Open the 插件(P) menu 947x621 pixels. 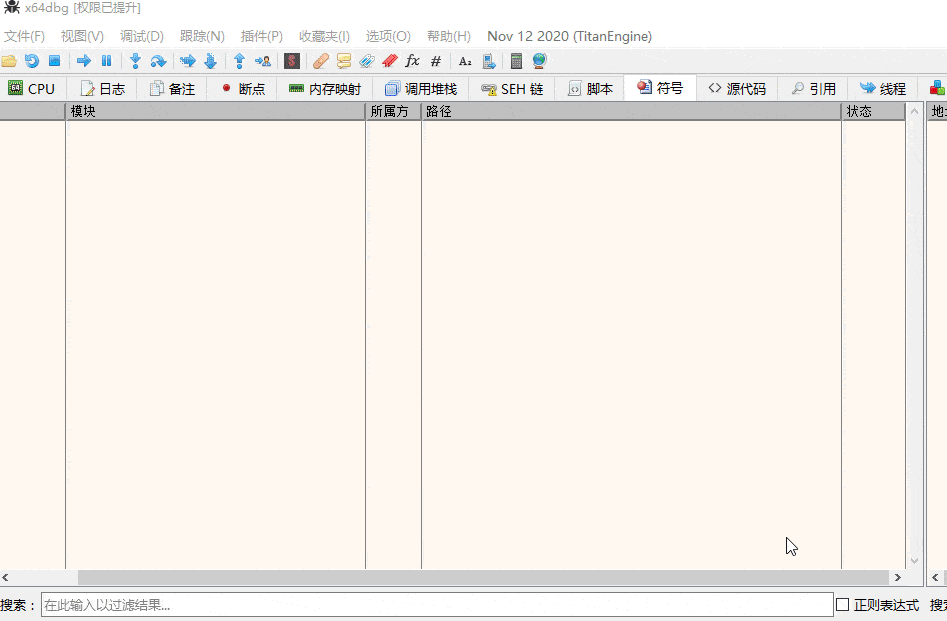pos(262,36)
